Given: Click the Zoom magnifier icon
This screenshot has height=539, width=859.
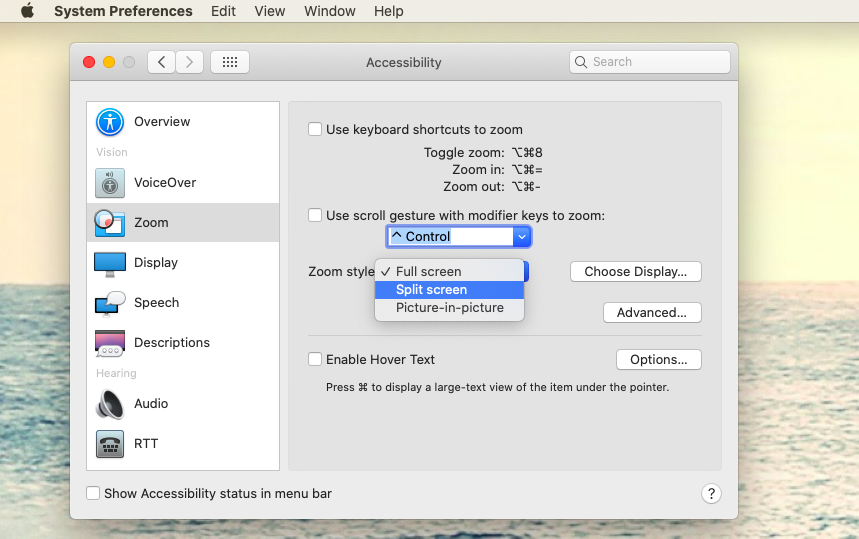Looking at the screenshot, I should [x=110, y=223].
